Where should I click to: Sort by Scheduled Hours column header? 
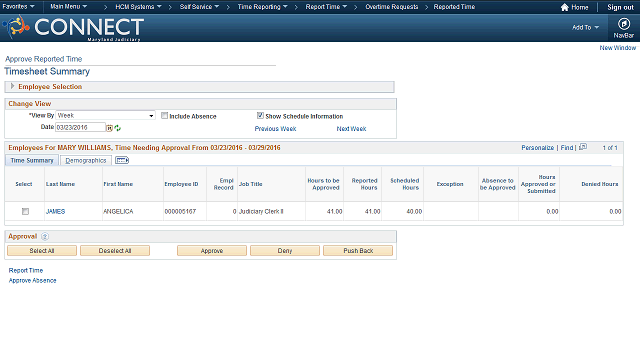(x=404, y=184)
